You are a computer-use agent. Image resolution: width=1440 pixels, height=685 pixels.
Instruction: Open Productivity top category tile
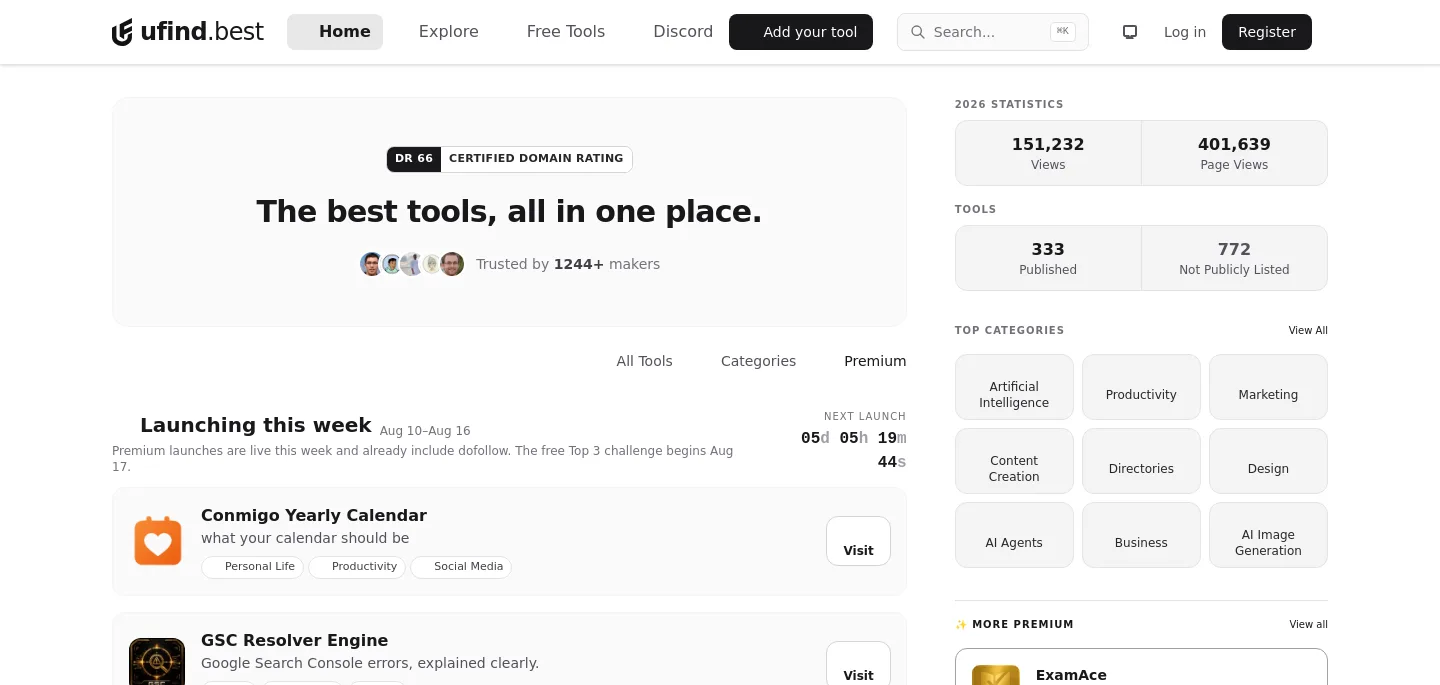click(x=1141, y=387)
